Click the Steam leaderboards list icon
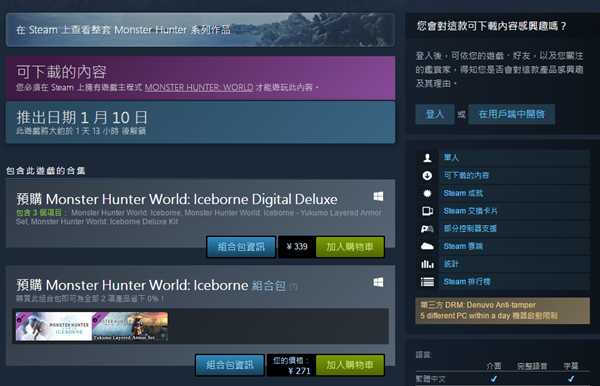600x386 pixels. click(427, 282)
